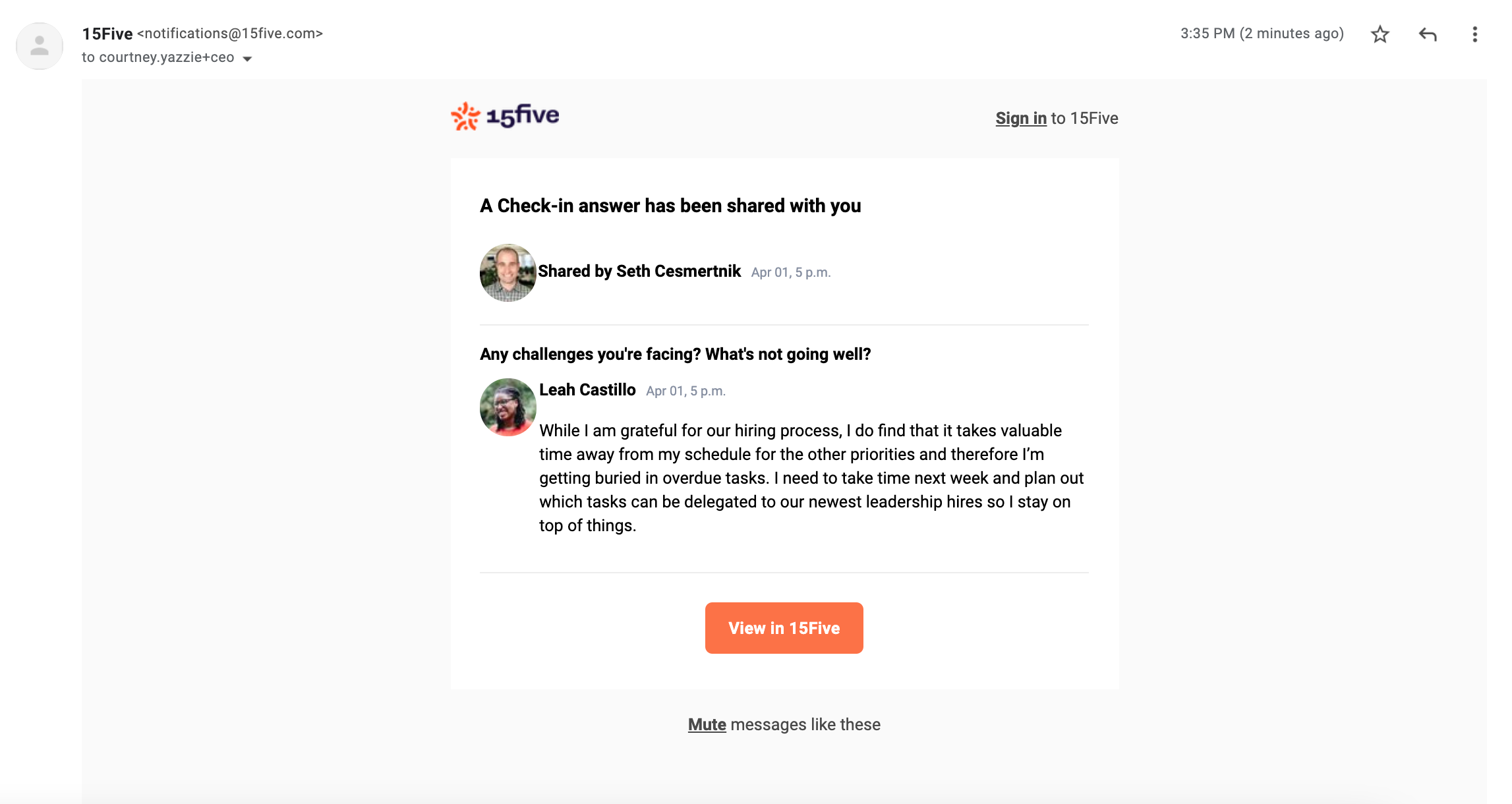
Task: Click the View in 15Five button
Action: pos(784,628)
